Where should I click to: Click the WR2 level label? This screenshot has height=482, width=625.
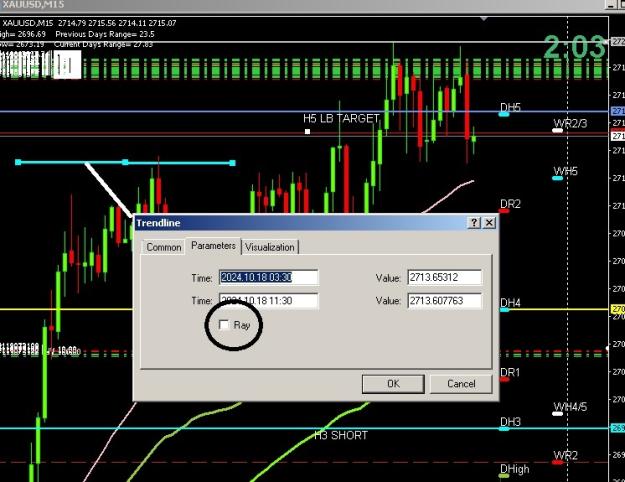566,455
